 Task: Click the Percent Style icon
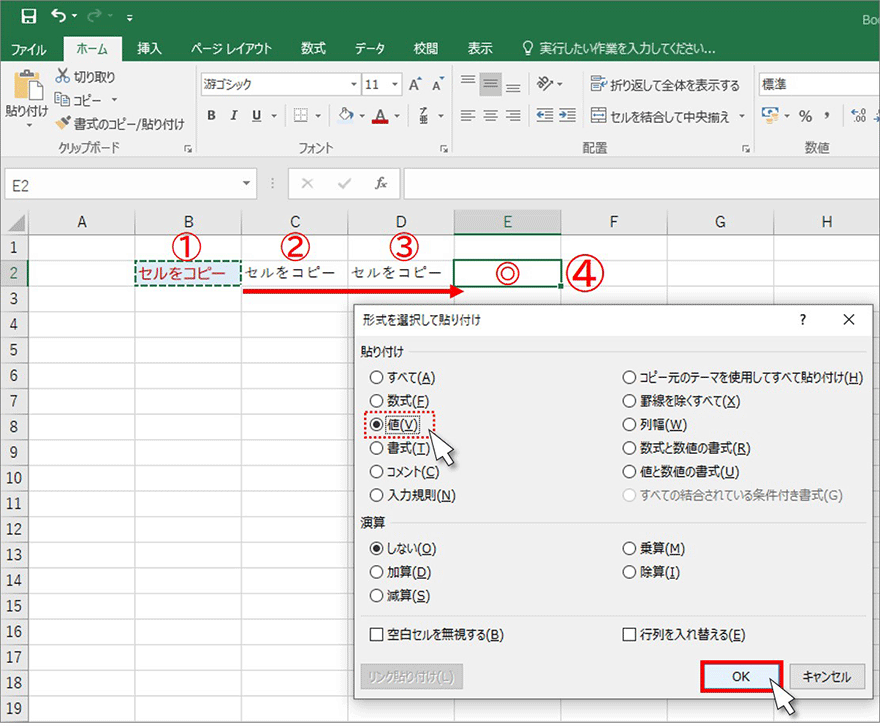[x=804, y=116]
